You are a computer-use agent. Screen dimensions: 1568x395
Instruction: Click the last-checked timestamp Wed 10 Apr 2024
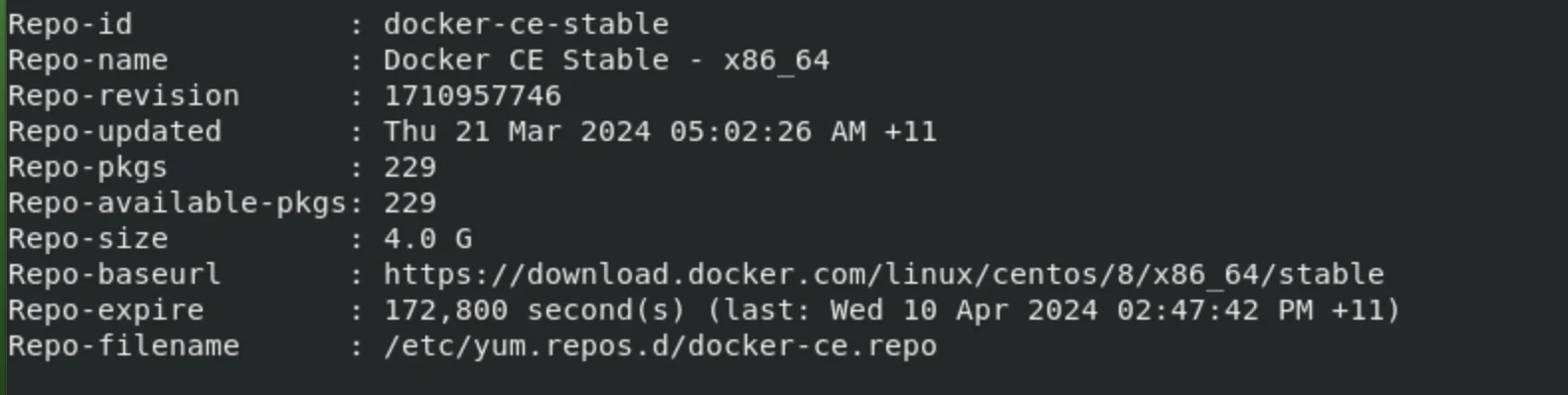click(x=964, y=310)
